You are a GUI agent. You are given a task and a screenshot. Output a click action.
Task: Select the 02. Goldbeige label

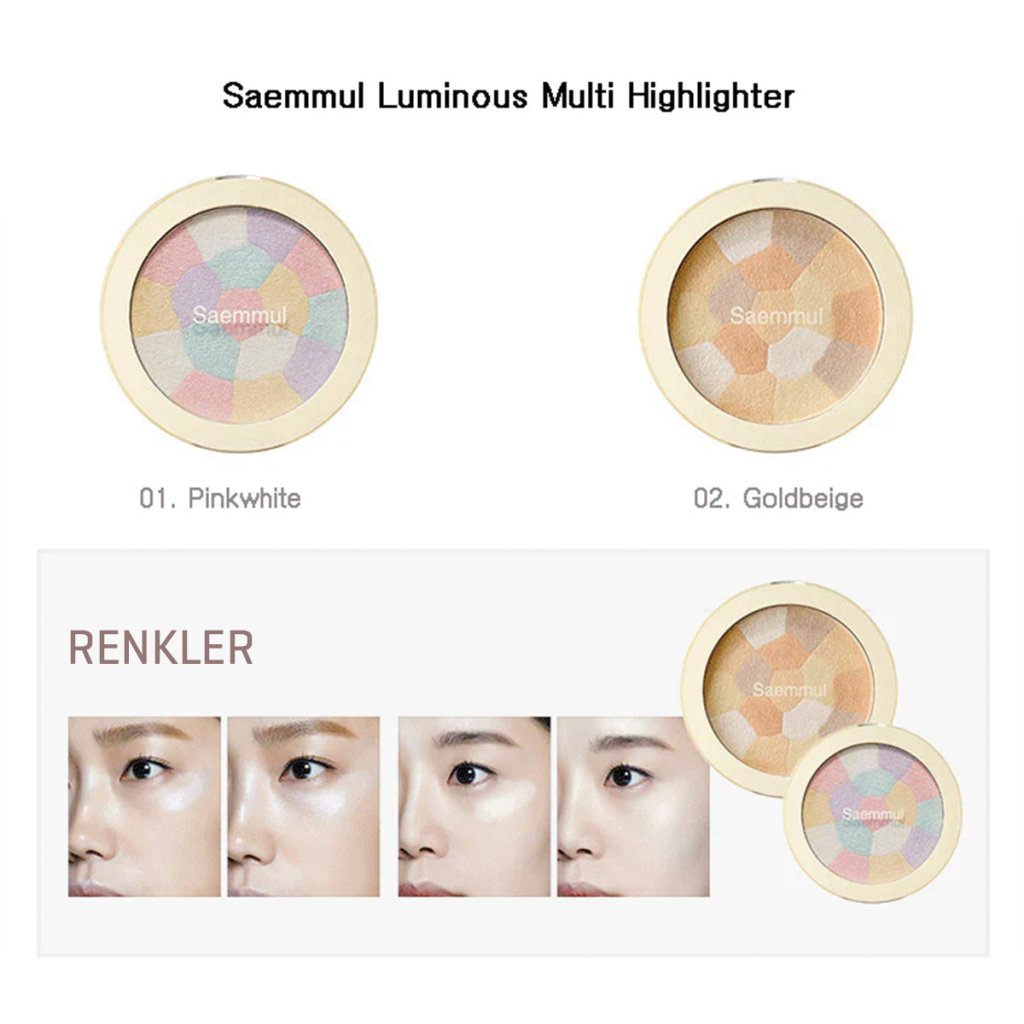[778, 498]
